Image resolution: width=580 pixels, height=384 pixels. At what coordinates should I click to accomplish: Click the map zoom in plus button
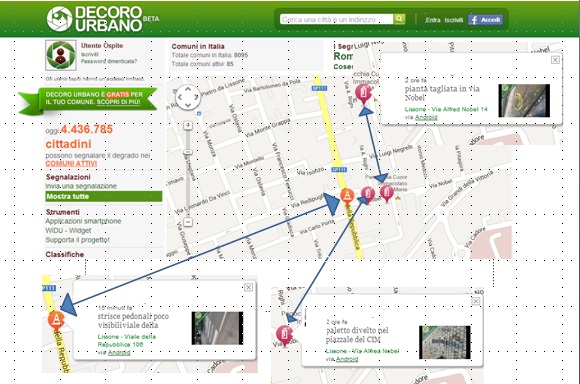[x=188, y=126]
